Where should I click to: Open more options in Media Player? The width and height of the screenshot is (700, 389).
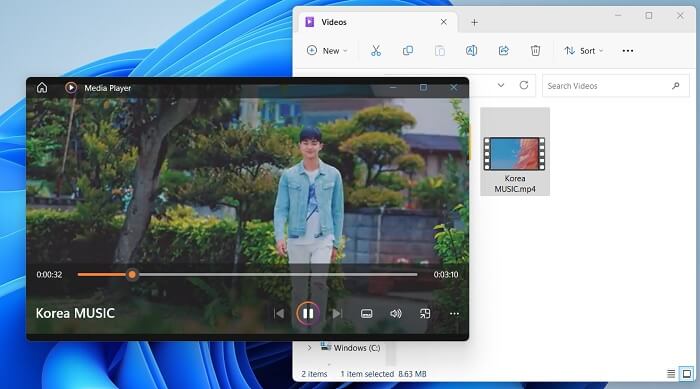click(x=454, y=314)
